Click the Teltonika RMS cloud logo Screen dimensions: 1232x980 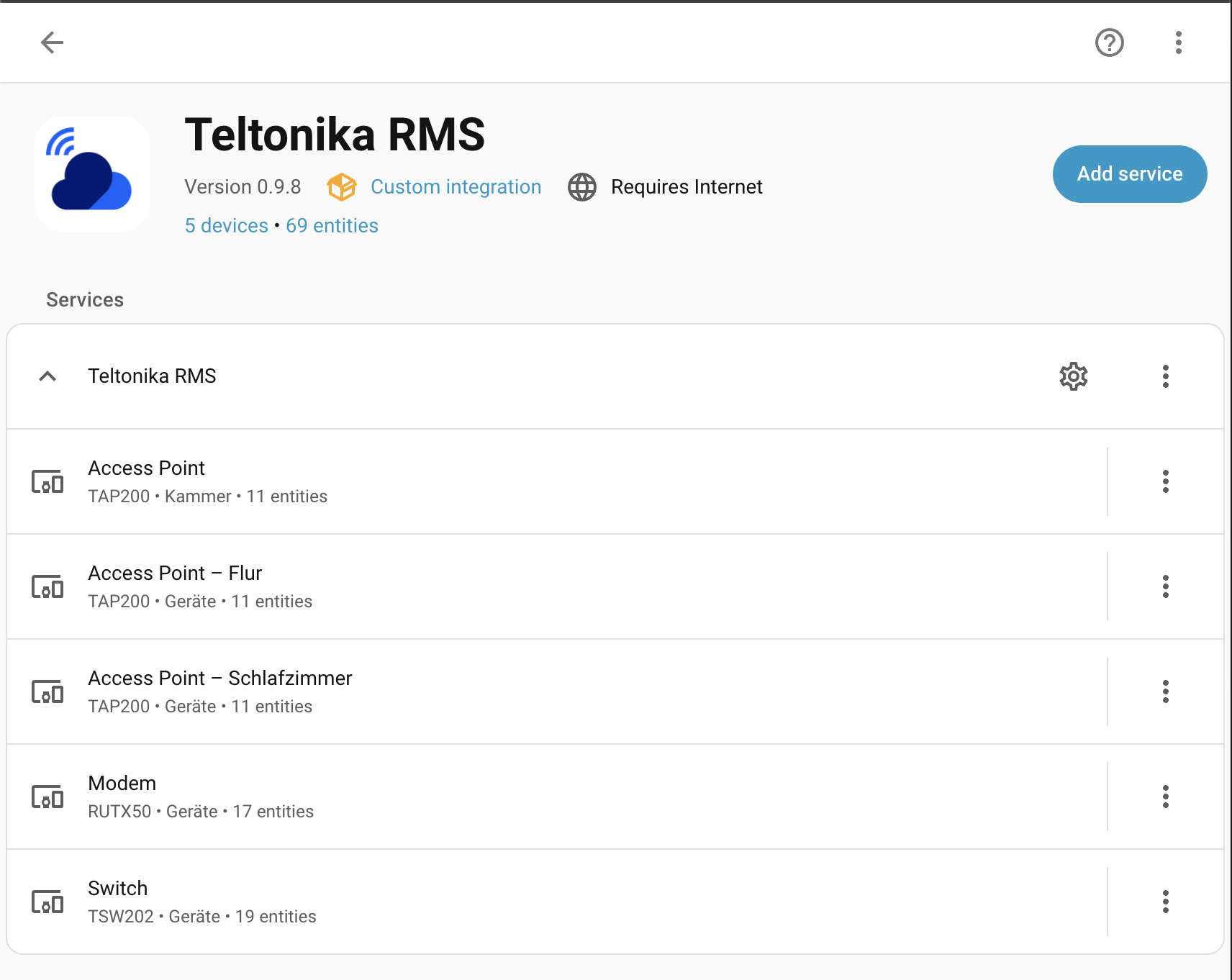click(x=92, y=174)
